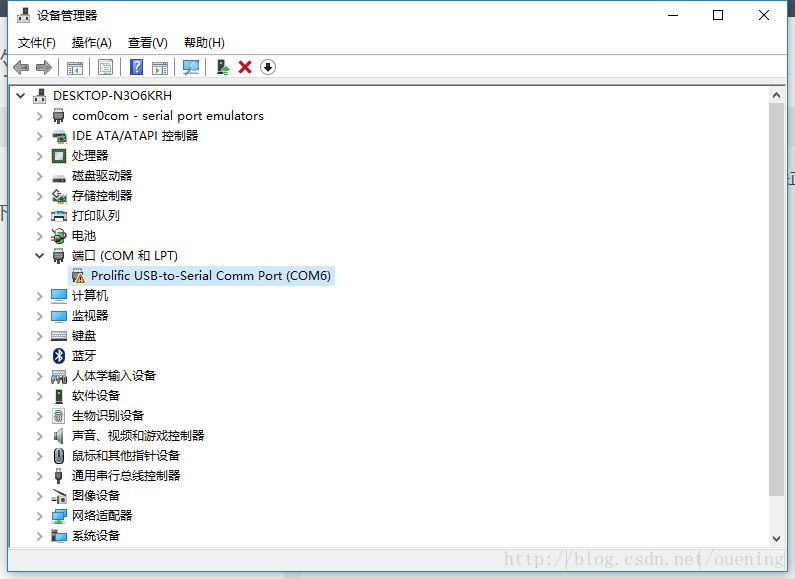Click the scrollbar down arrow
Viewport: 795px width, 579px height.
(x=776, y=538)
